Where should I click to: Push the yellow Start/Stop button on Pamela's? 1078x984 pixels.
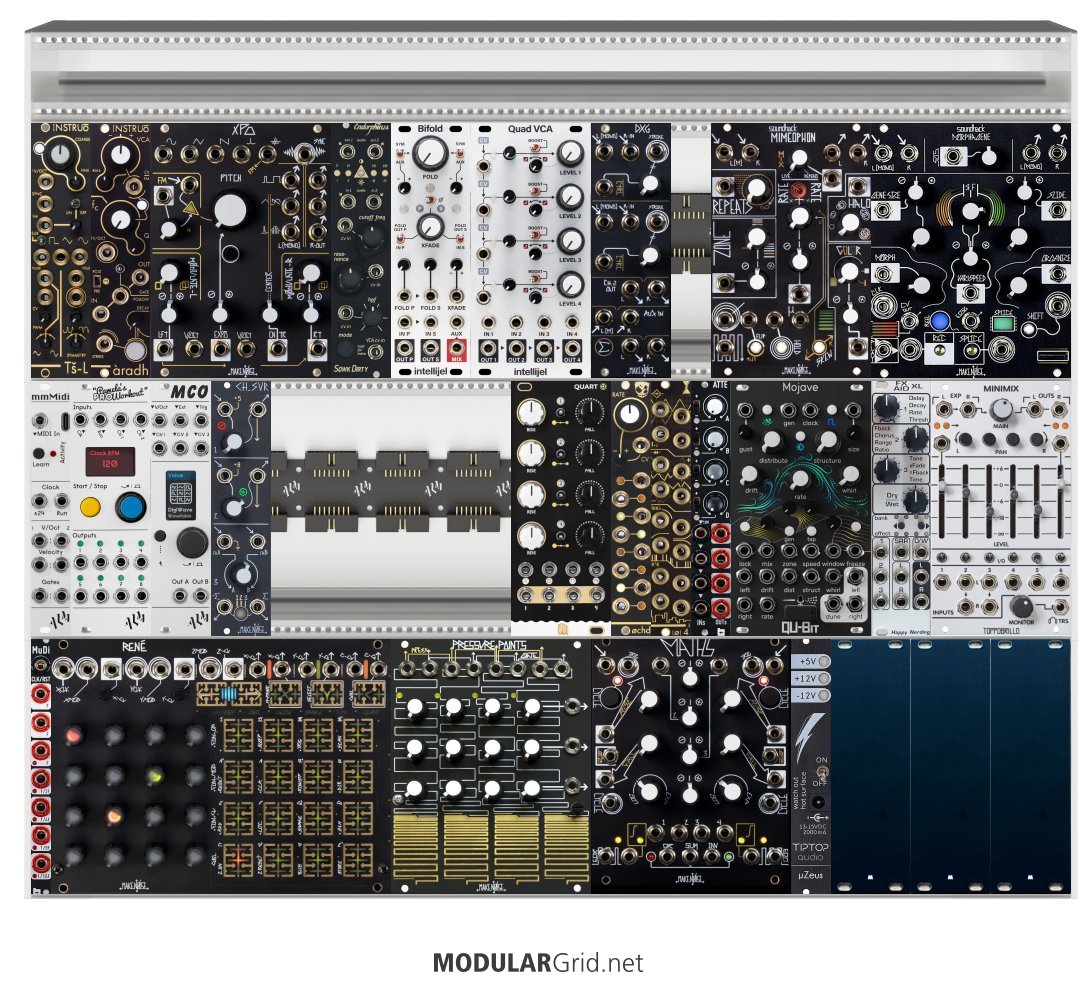click(x=91, y=507)
